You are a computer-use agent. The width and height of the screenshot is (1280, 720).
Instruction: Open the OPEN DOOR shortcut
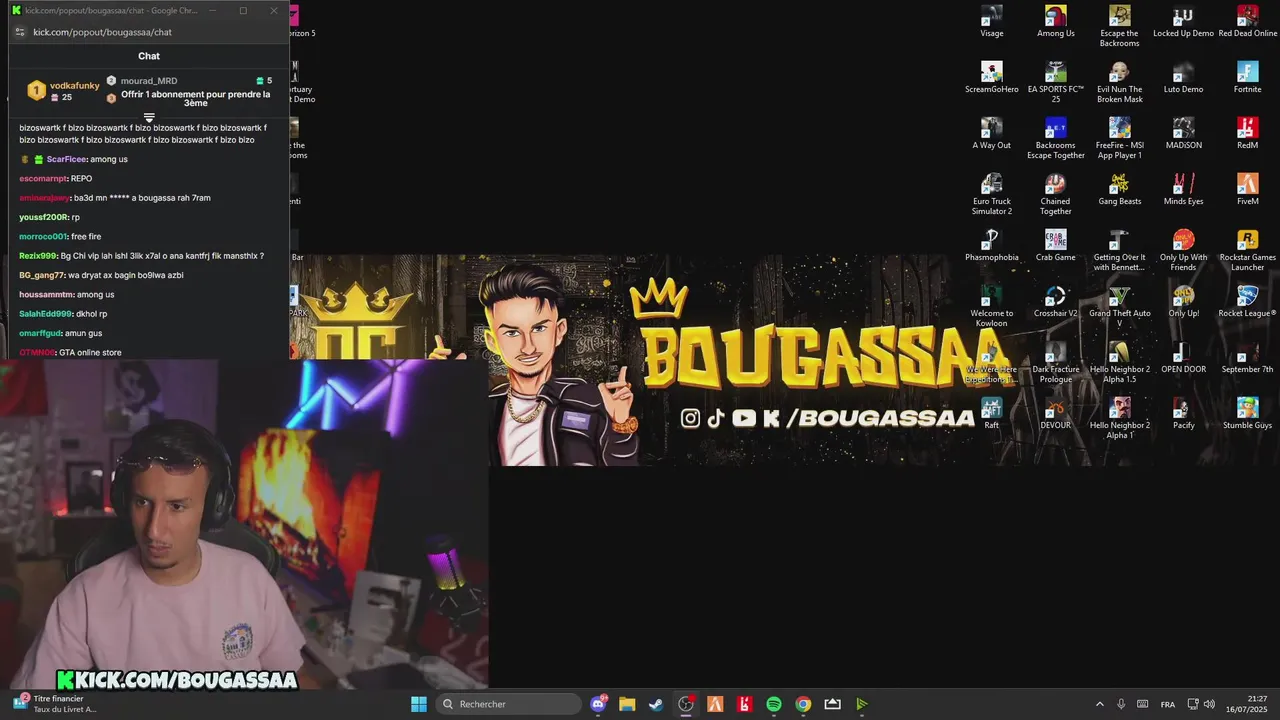click(x=1183, y=358)
